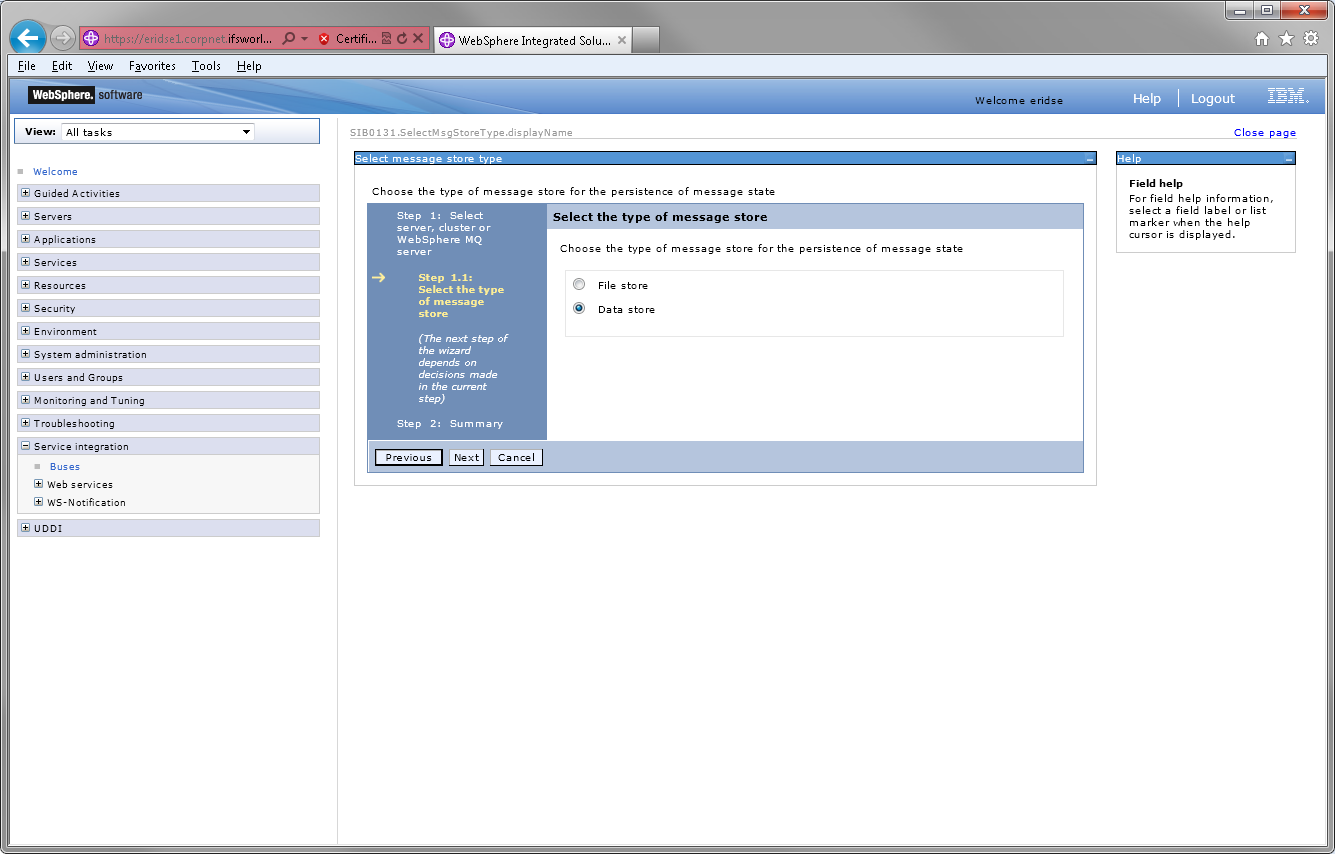The height and width of the screenshot is (854, 1335).
Task: Click the Close page link
Action: (1264, 132)
